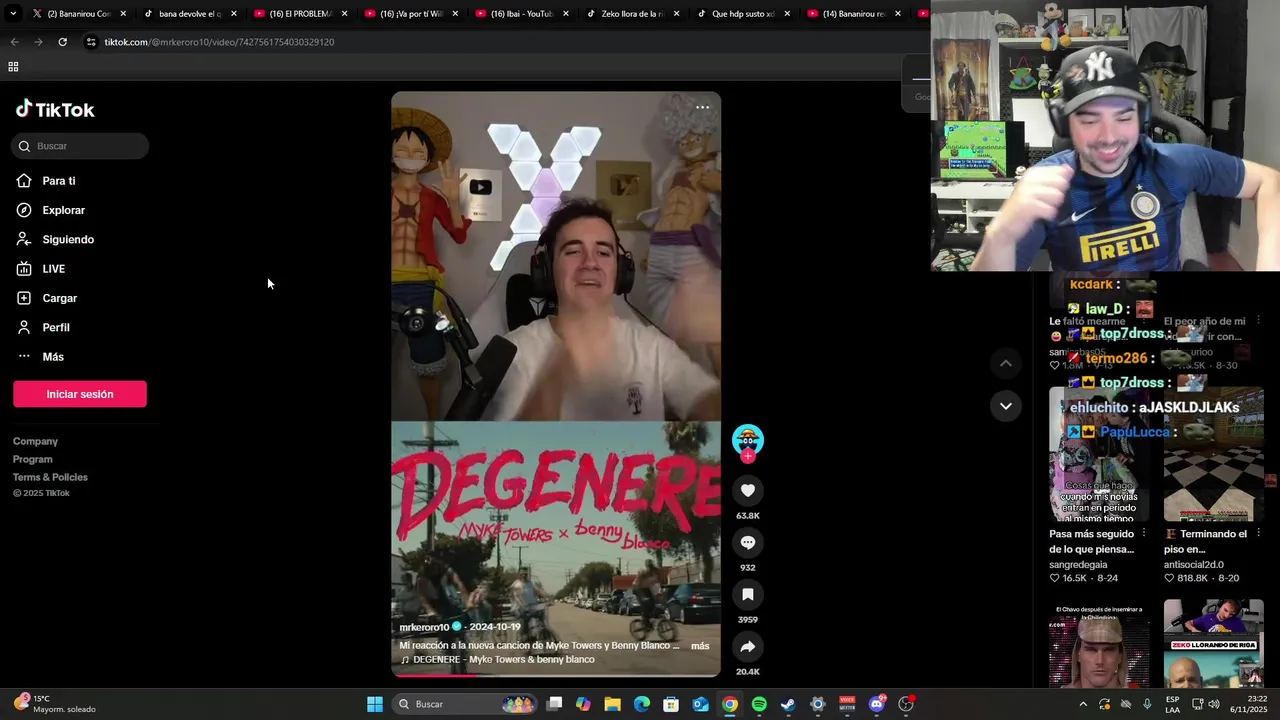The height and width of the screenshot is (720, 1280).
Task: Show hidden system tray icons
Action: tap(1082, 704)
